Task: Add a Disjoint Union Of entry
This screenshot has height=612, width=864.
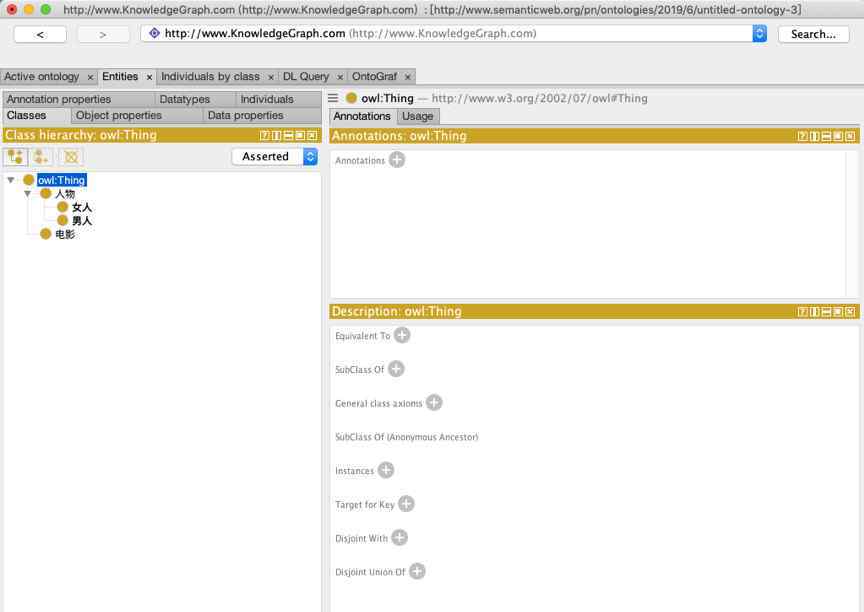Action: 417,571
